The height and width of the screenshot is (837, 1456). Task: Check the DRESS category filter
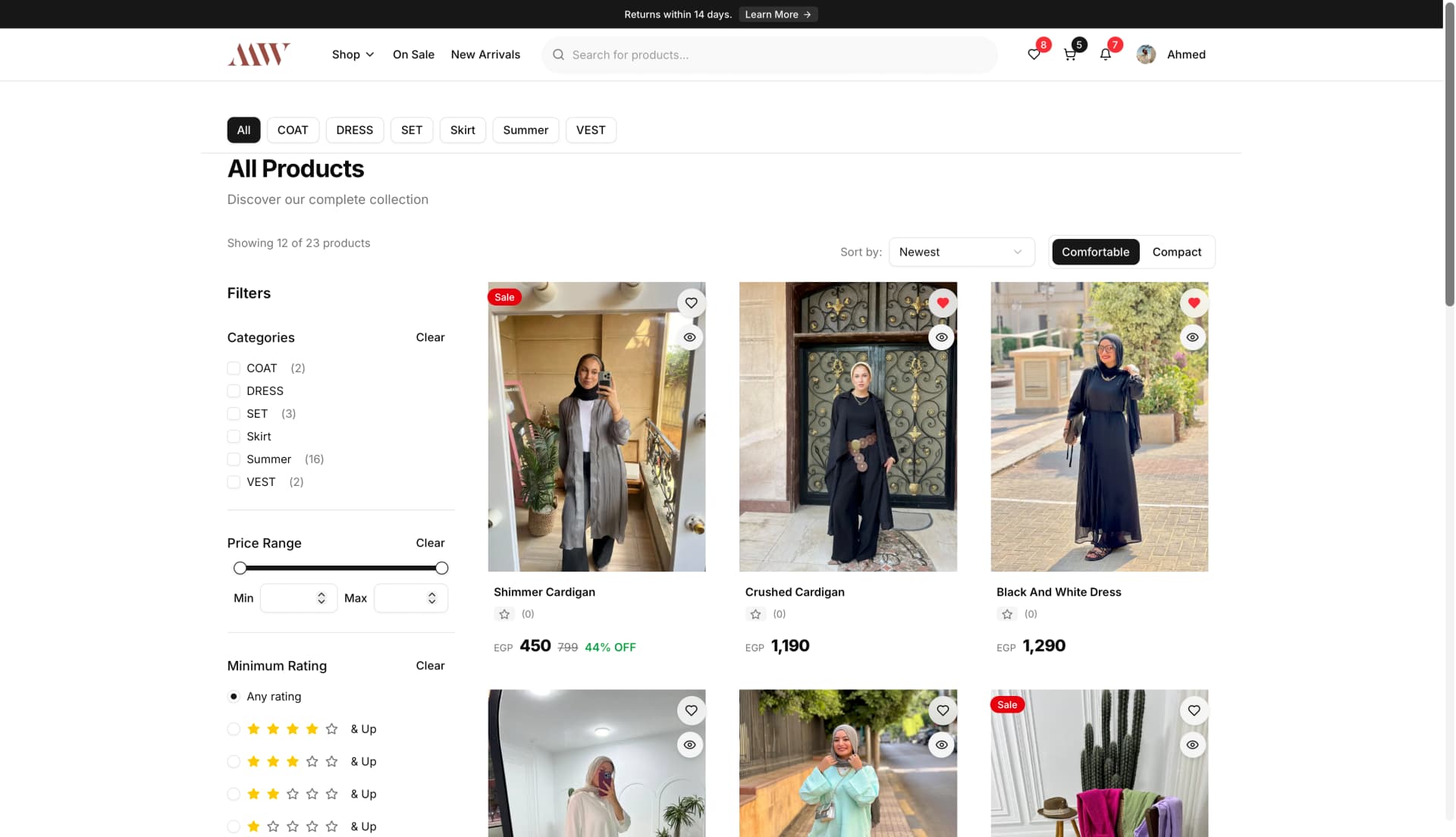pyautogui.click(x=234, y=391)
